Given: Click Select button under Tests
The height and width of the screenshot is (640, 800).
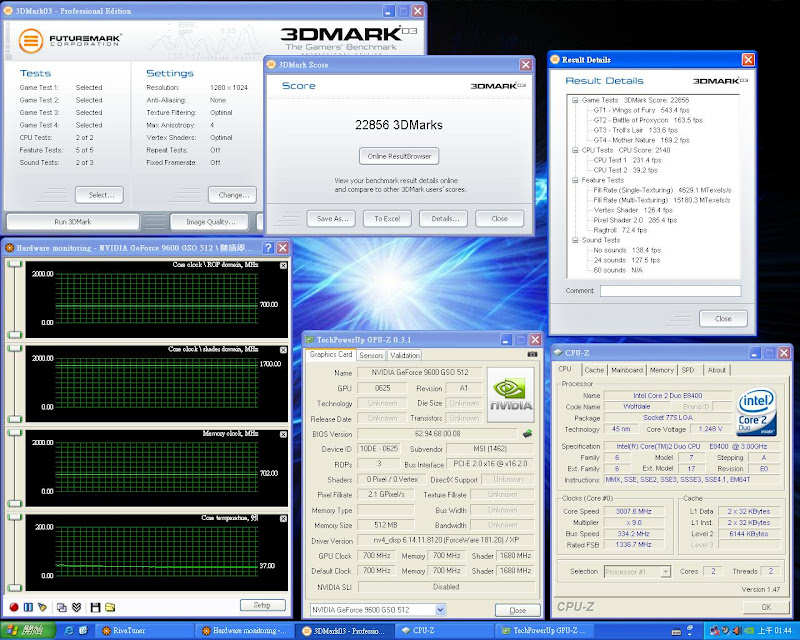Looking at the screenshot, I should (99, 195).
